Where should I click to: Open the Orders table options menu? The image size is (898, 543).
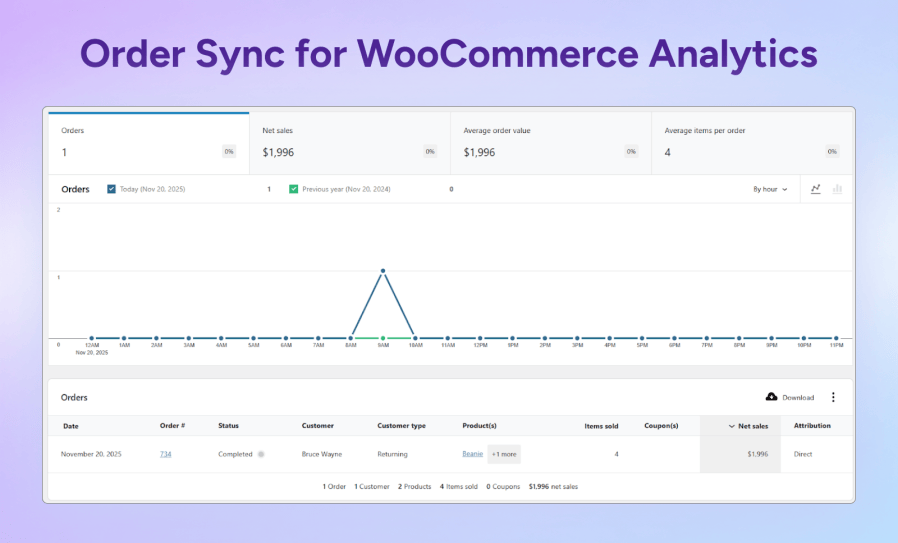point(833,398)
